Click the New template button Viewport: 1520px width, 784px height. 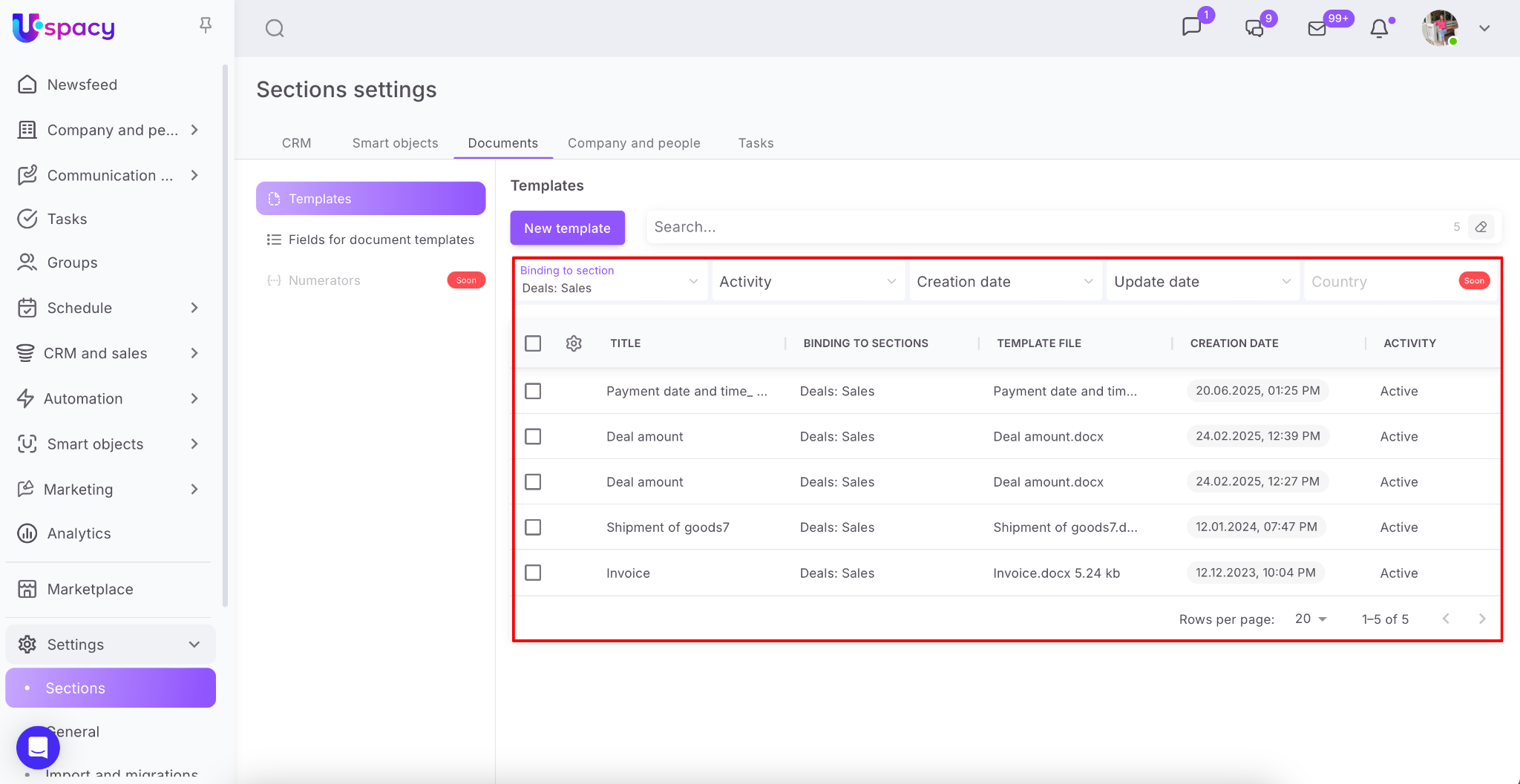tap(567, 228)
